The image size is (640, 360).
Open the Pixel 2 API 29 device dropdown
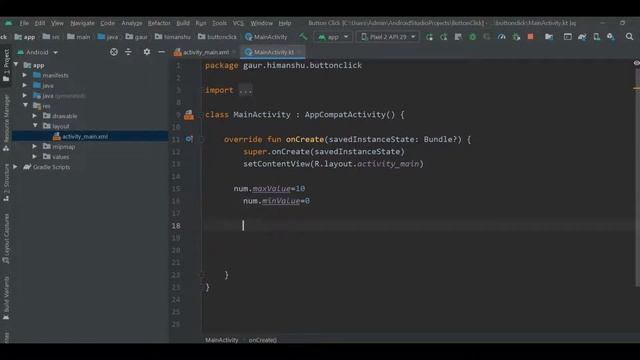pos(387,37)
